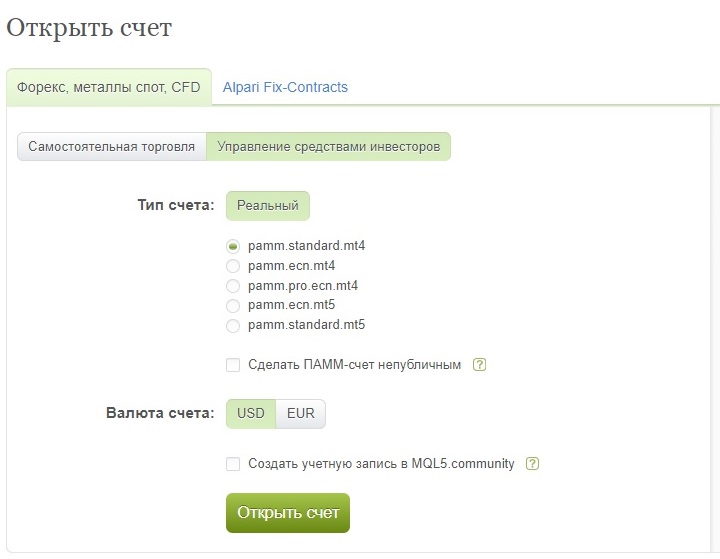
Task: Choose the pamm.ecn.mt4 radio option
Action: tap(233, 266)
